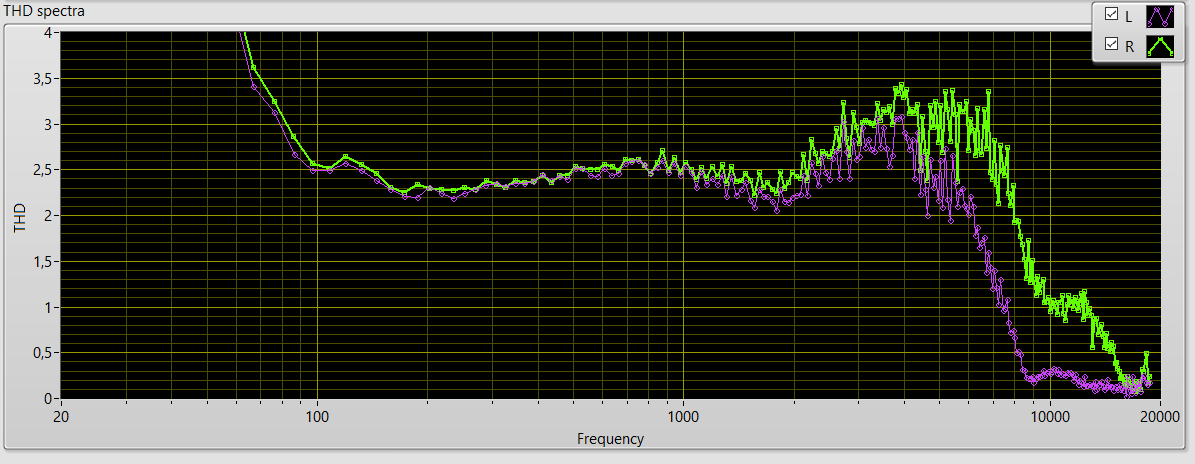Click the 2,5 THD tick label
Screen dimensions: 1195x464
coord(42,170)
